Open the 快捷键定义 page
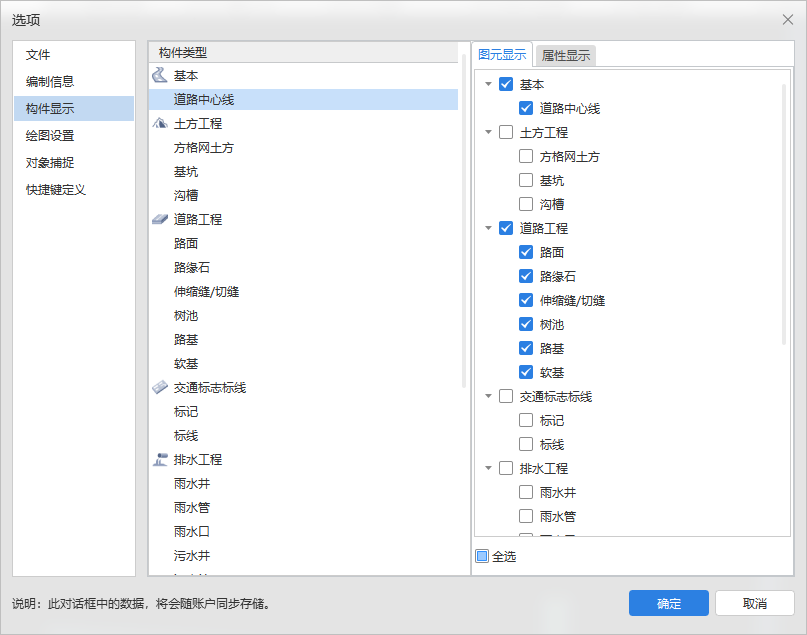 tap(56, 189)
